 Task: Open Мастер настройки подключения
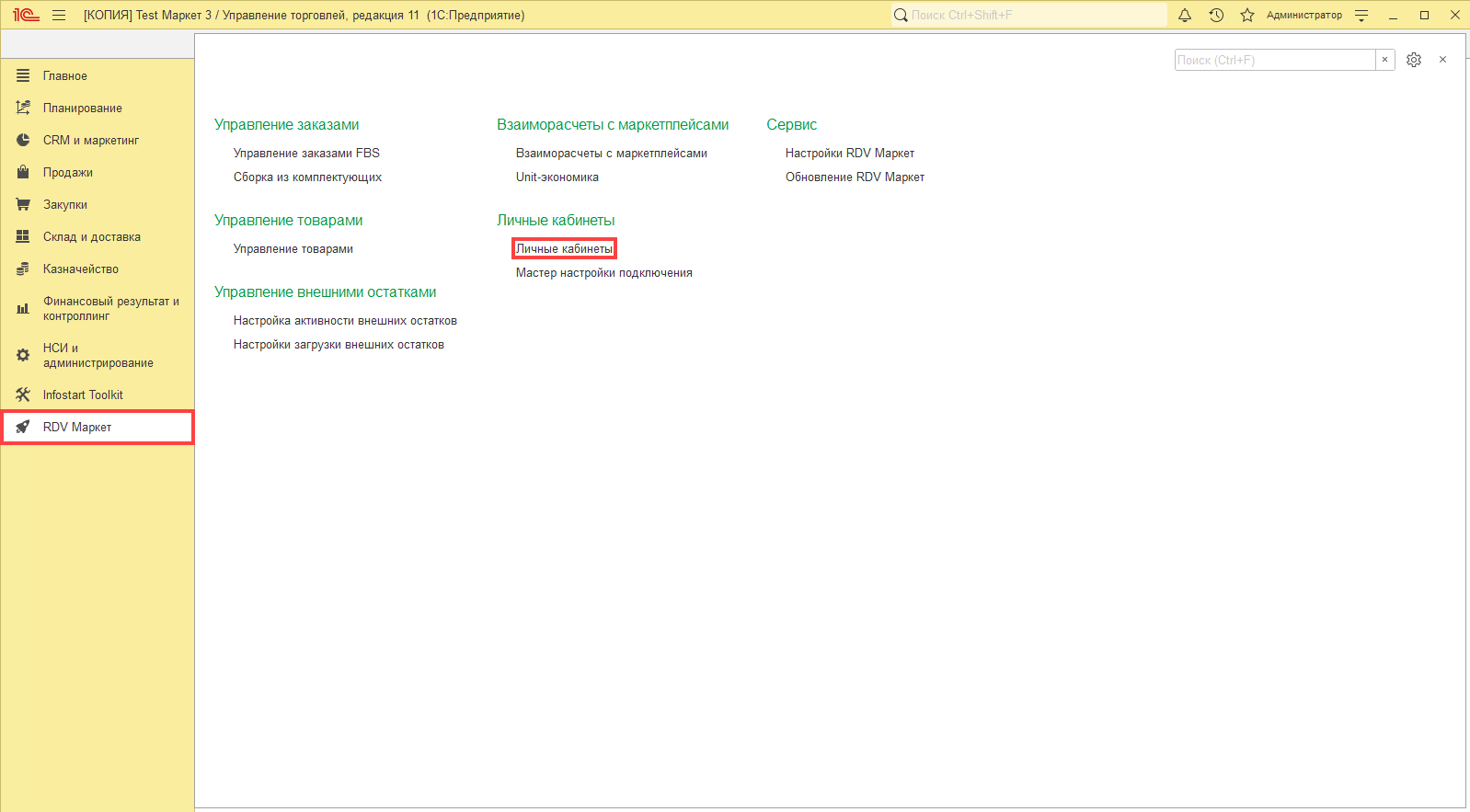click(604, 272)
